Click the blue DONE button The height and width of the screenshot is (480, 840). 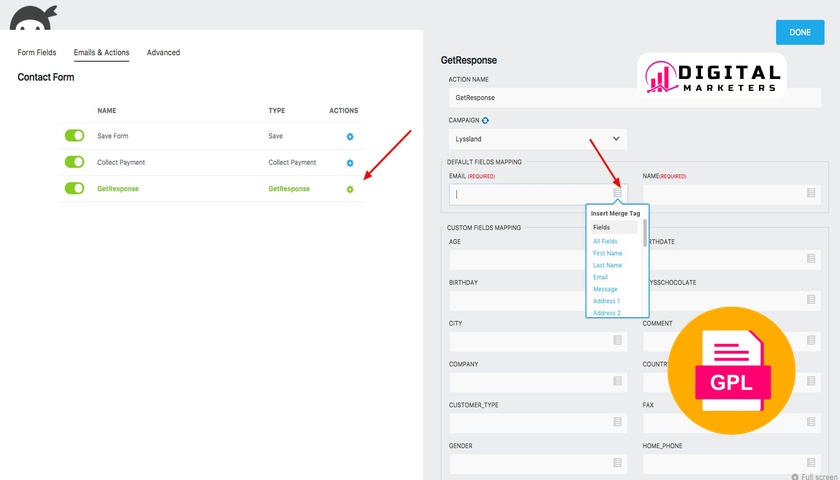[x=800, y=32]
